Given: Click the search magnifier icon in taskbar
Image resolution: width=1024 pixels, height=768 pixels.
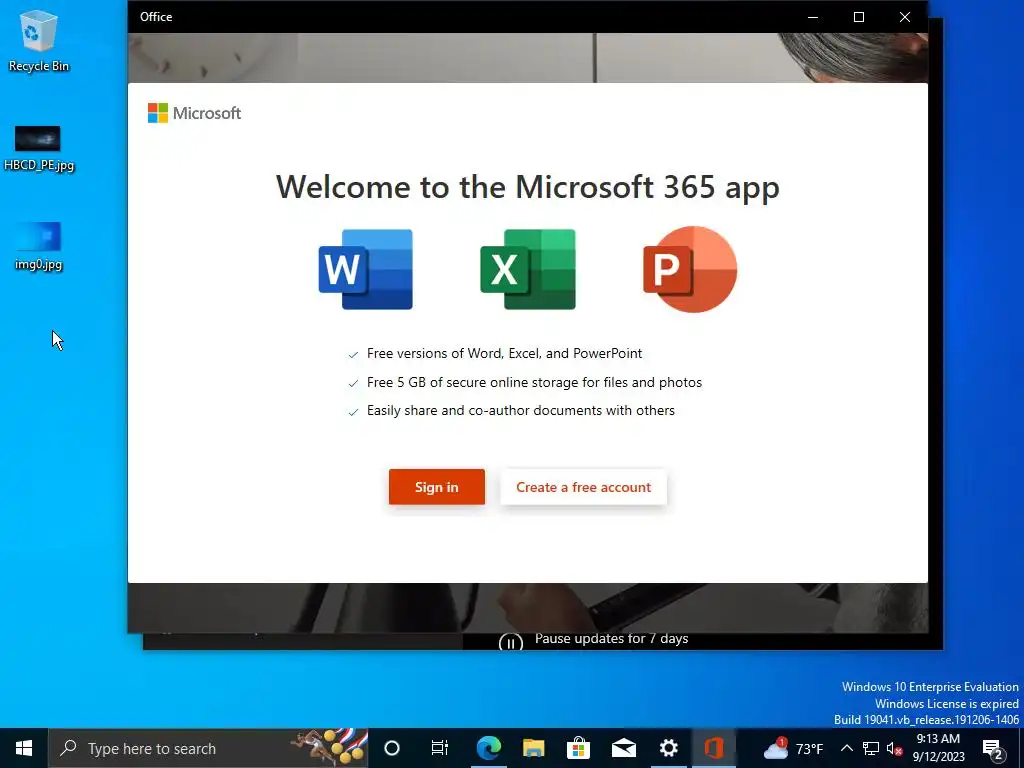Looking at the screenshot, I should pos(68,748).
